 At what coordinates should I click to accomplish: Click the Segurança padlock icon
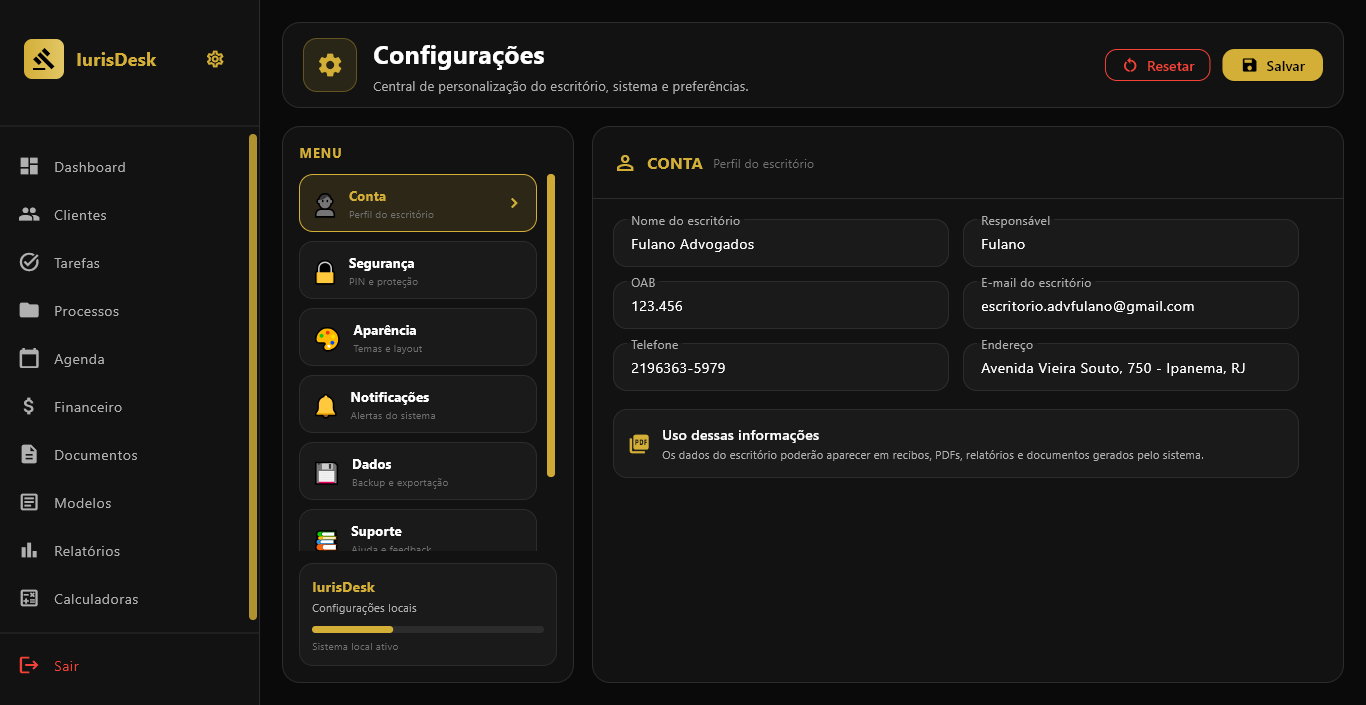point(325,272)
